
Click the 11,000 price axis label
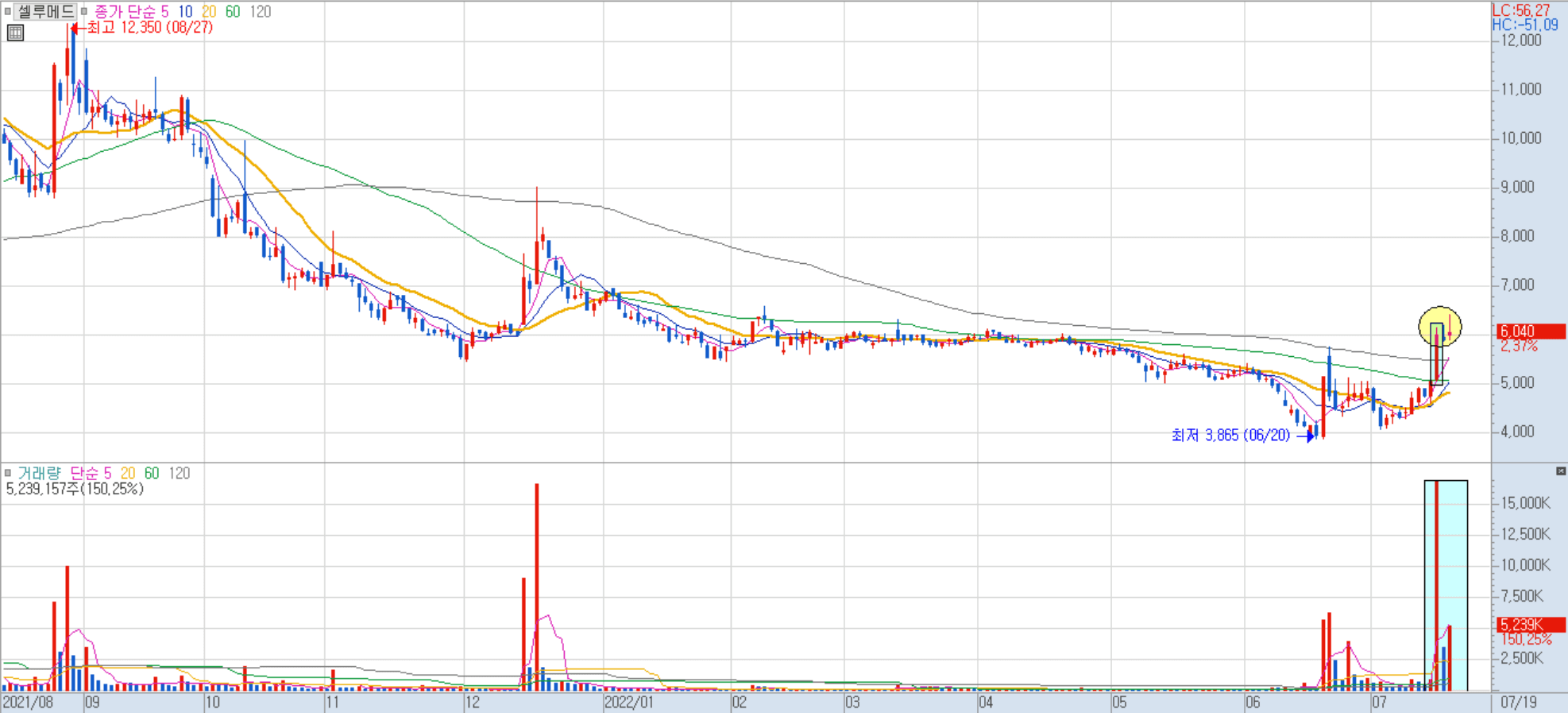click(1520, 89)
